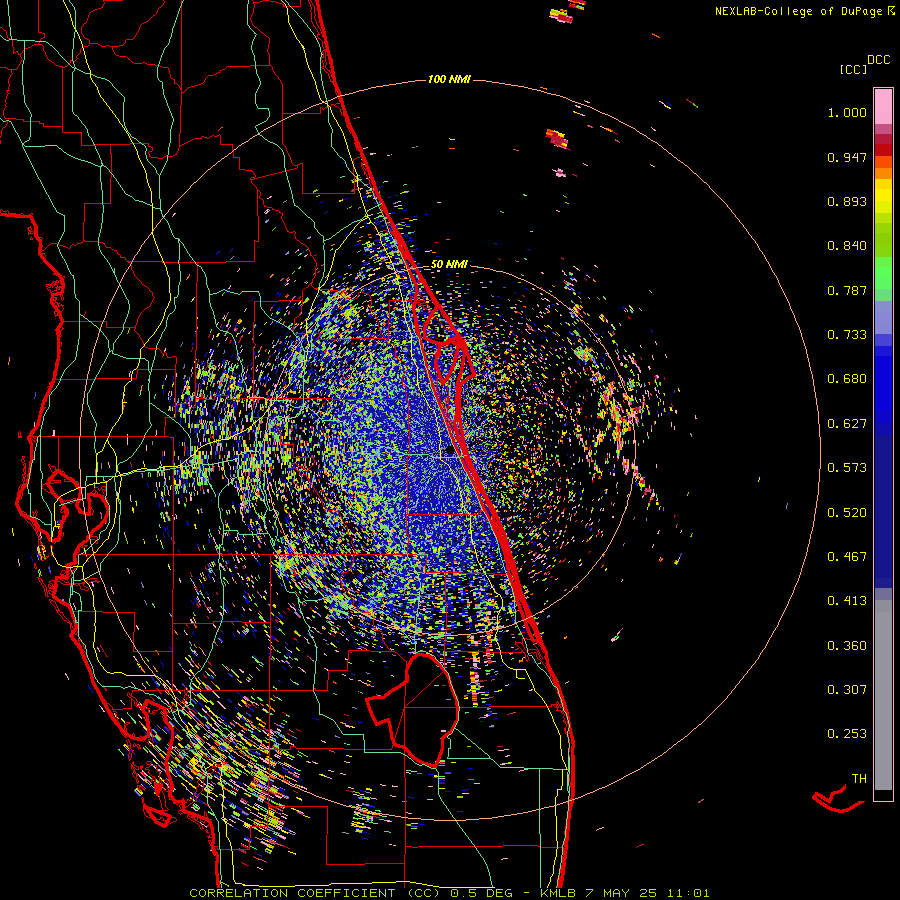
Task: Click the 0.840 scale value
Action: [847, 246]
